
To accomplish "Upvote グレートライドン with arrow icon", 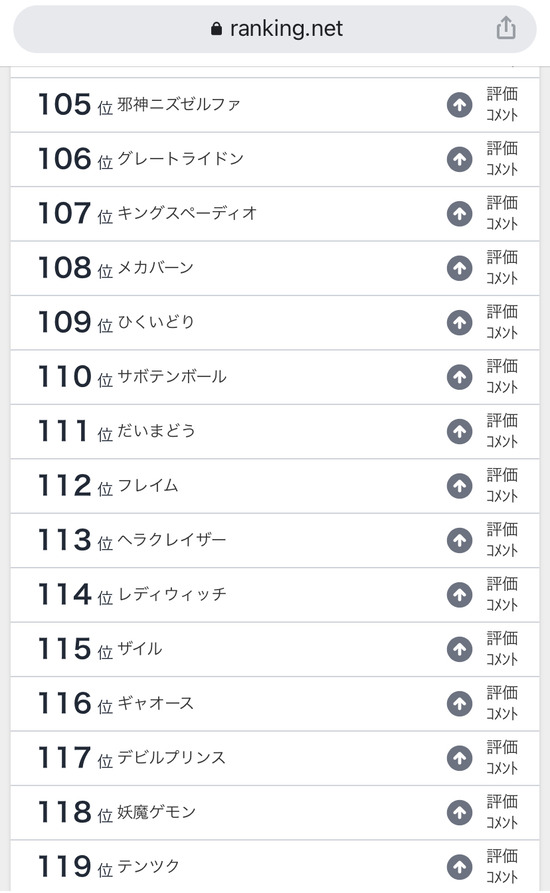I will click(459, 159).
